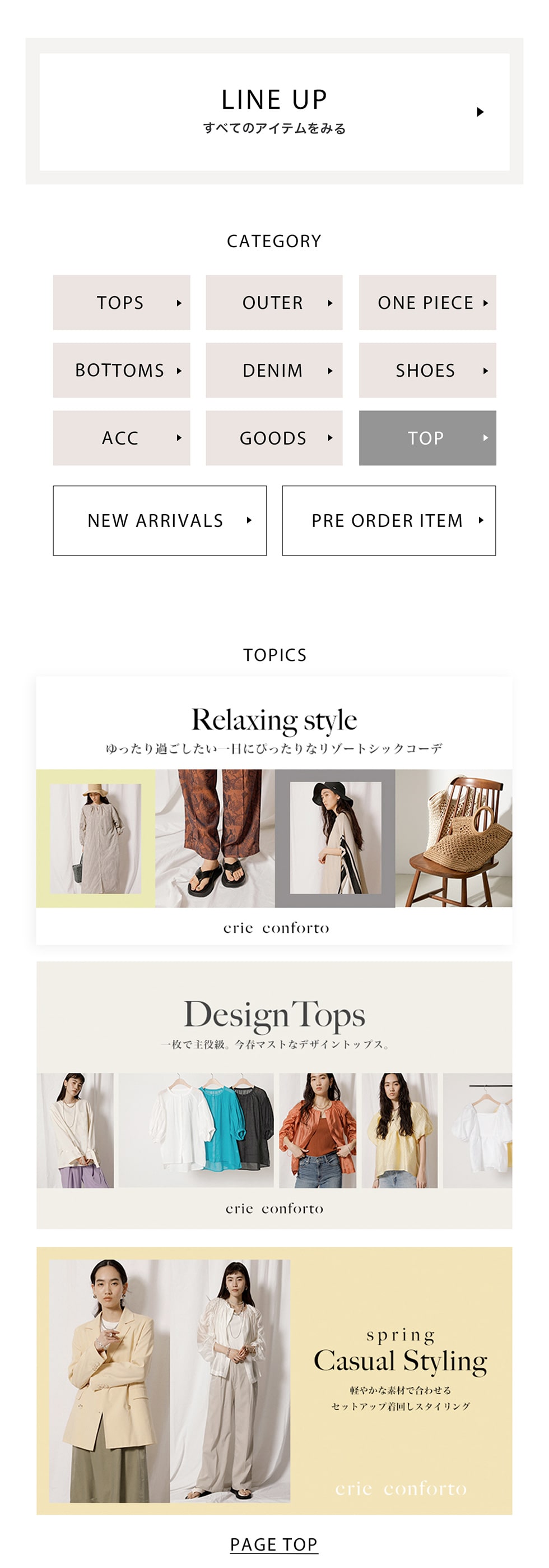Click the arrow beside DENIM category
Image resolution: width=549 pixels, height=1568 pixels.
[330, 371]
